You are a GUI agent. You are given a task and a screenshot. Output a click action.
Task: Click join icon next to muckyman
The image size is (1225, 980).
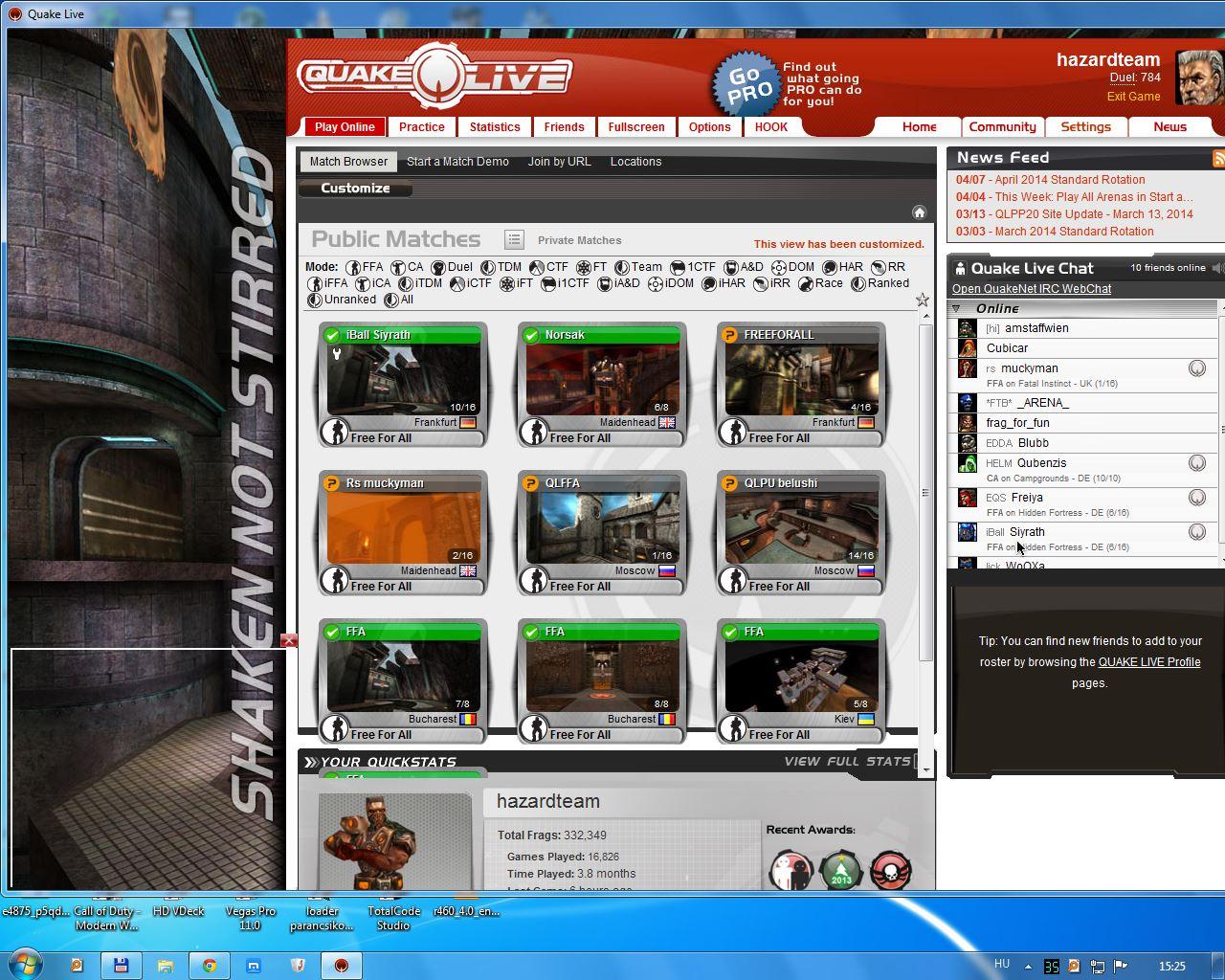(1197, 368)
